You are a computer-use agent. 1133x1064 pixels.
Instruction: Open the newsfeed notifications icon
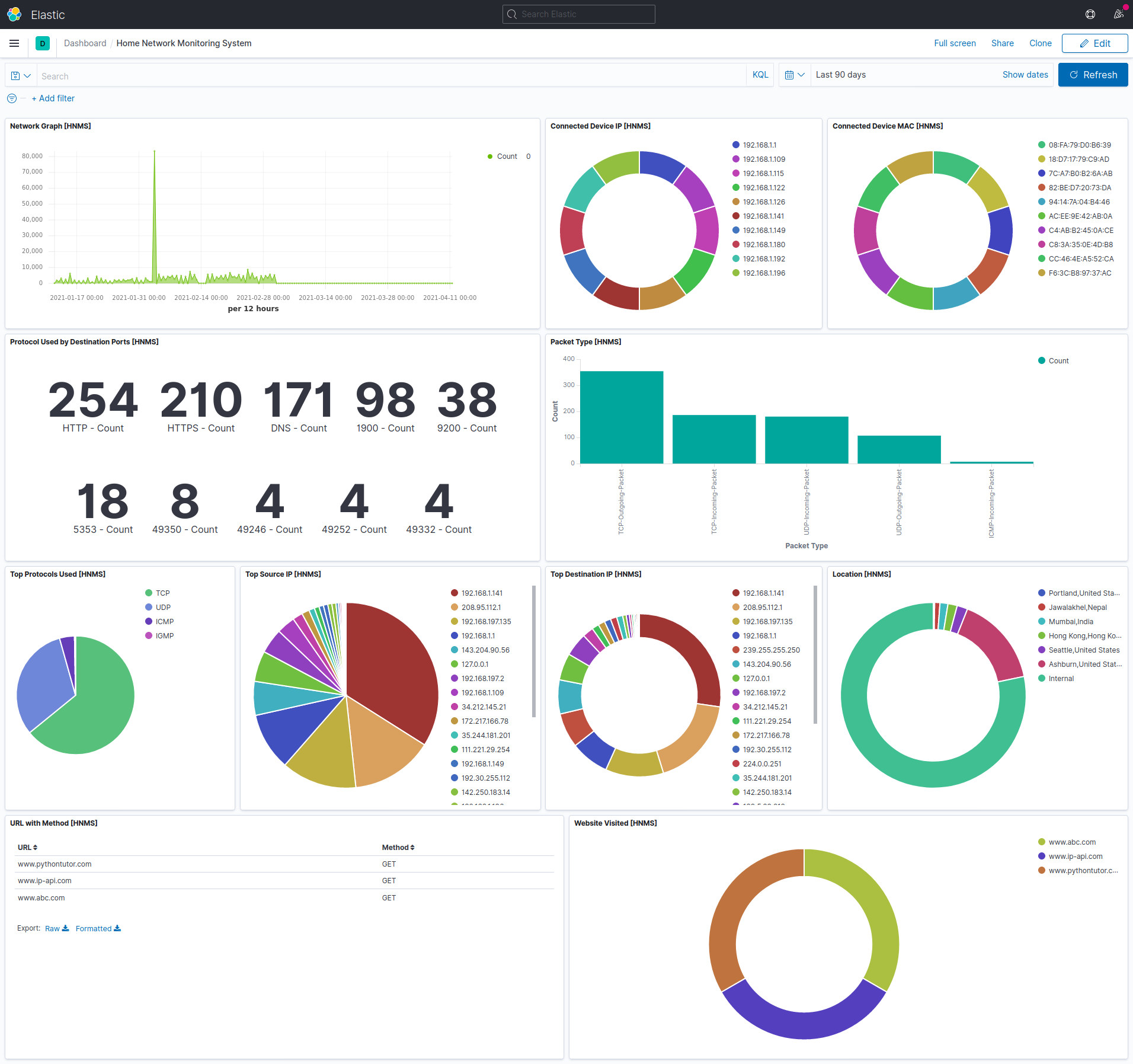tap(1118, 14)
